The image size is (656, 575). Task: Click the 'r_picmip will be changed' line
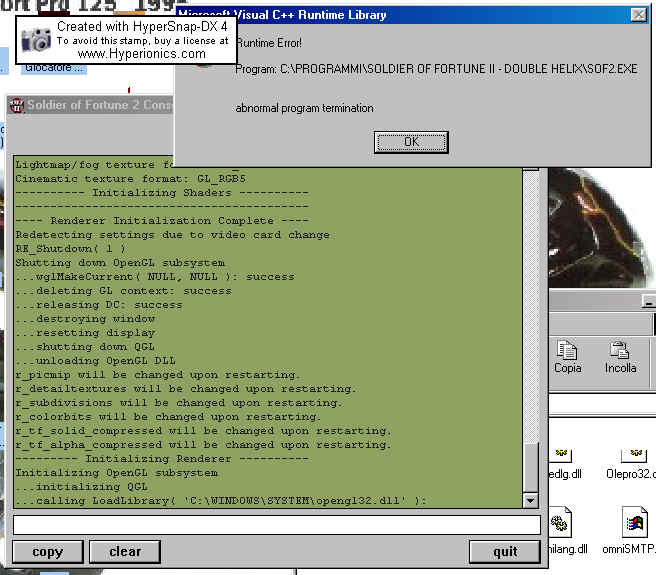pyautogui.click(x=157, y=375)
